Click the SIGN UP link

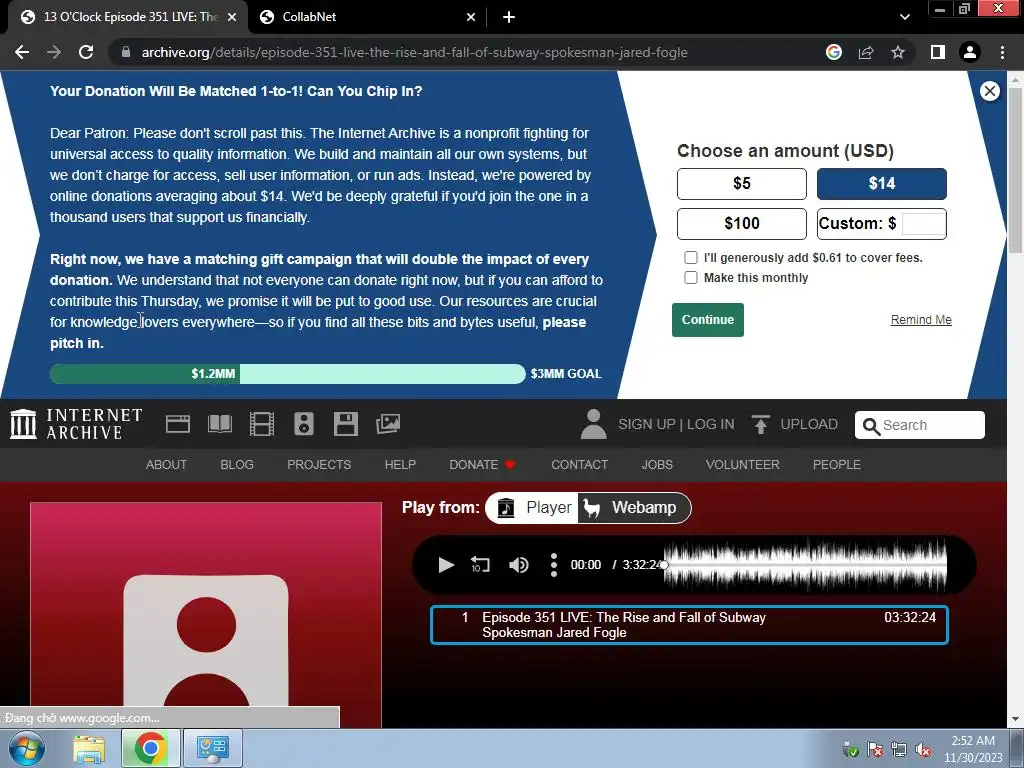pos(647,424)
